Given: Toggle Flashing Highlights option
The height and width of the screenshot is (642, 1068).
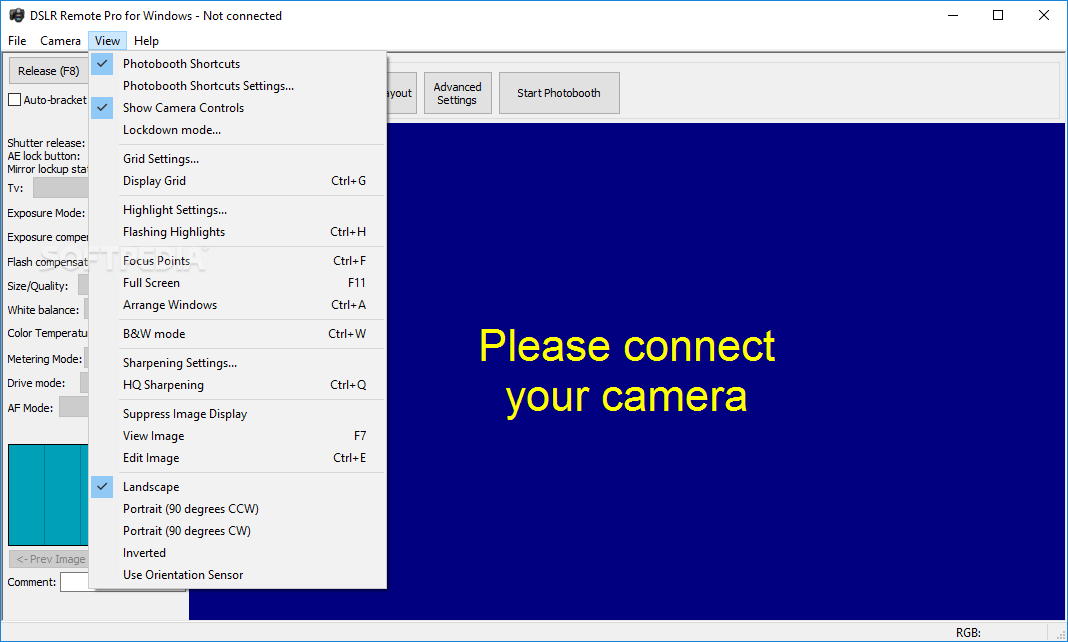Looking at the screenshot, I should [x=238, y=231].
